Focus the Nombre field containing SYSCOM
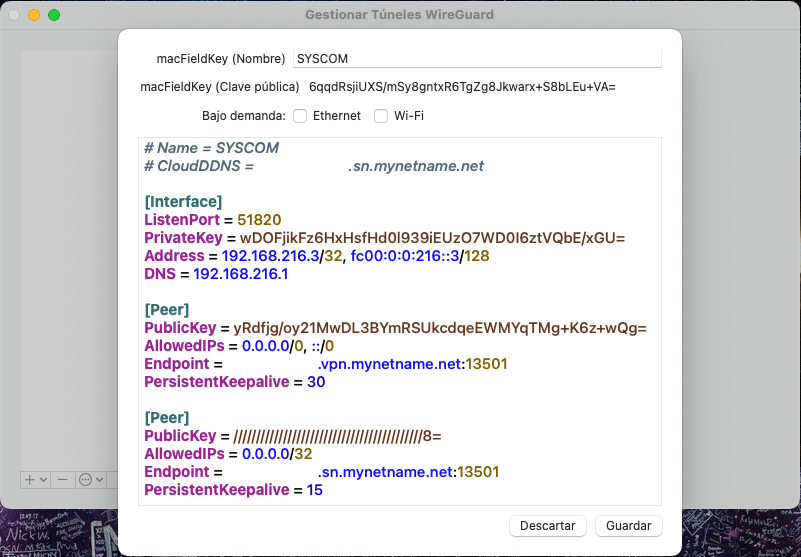Viewport: 801px width, 557px height. pyautogui.click(x=477, y=59)
